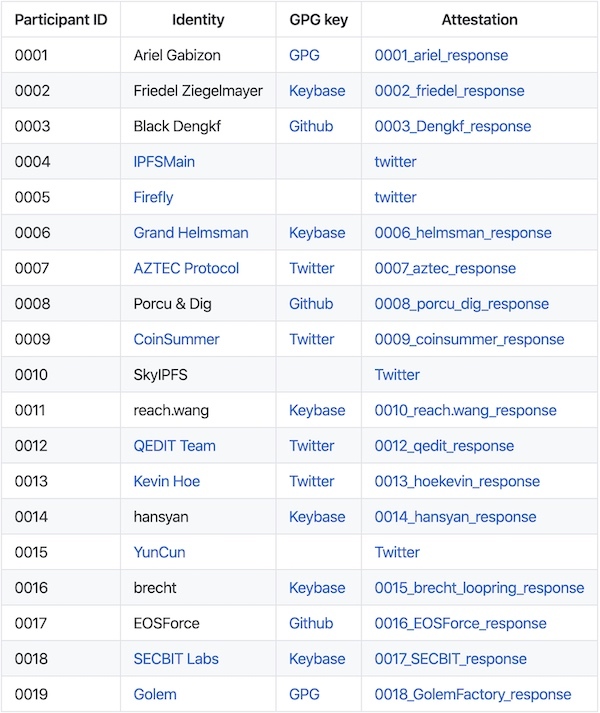Open the GPG key link for Ariel Gabizon
The height and width of the screenshot is (713, 600).
pyautogui.click(x=304, y=55)
